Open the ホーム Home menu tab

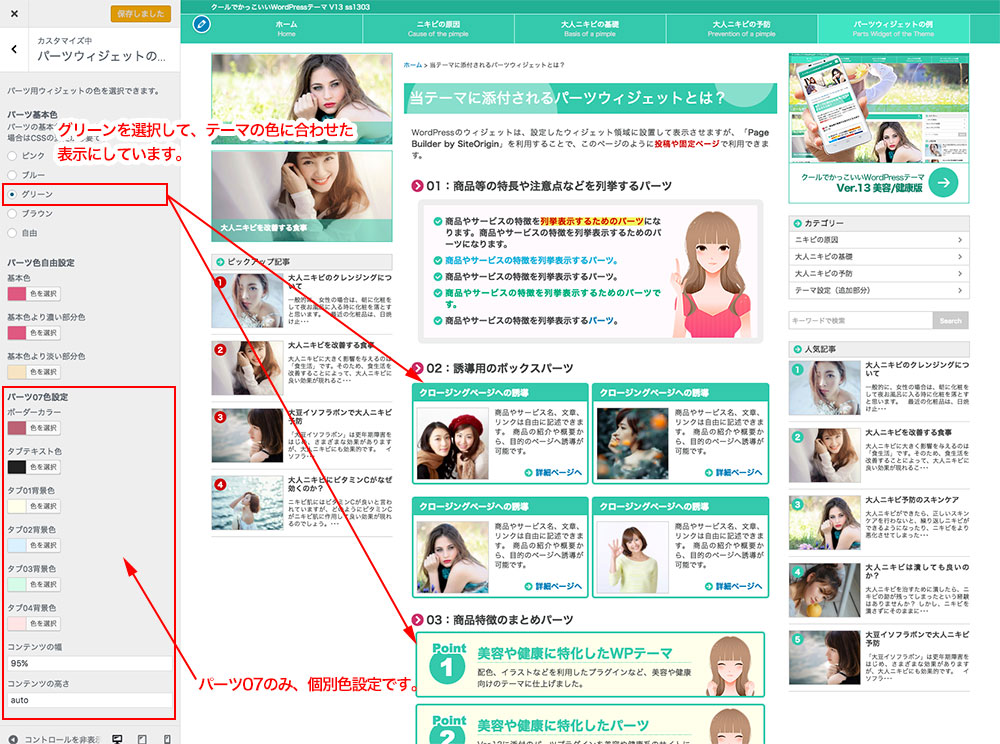[286, 28]
